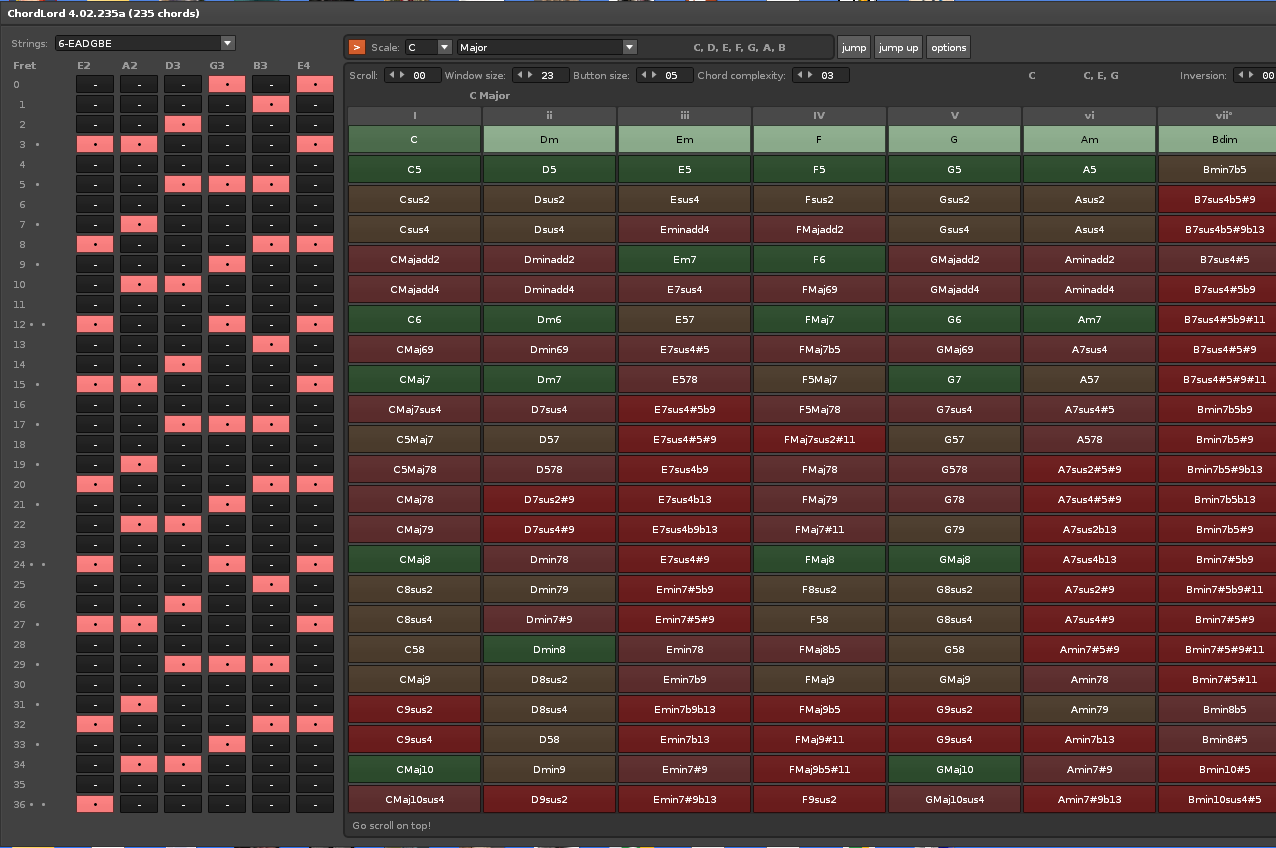The width and height of the screenshot is (1276, 848).
Task: Click the Chord complexity value field
Action: 833,75
